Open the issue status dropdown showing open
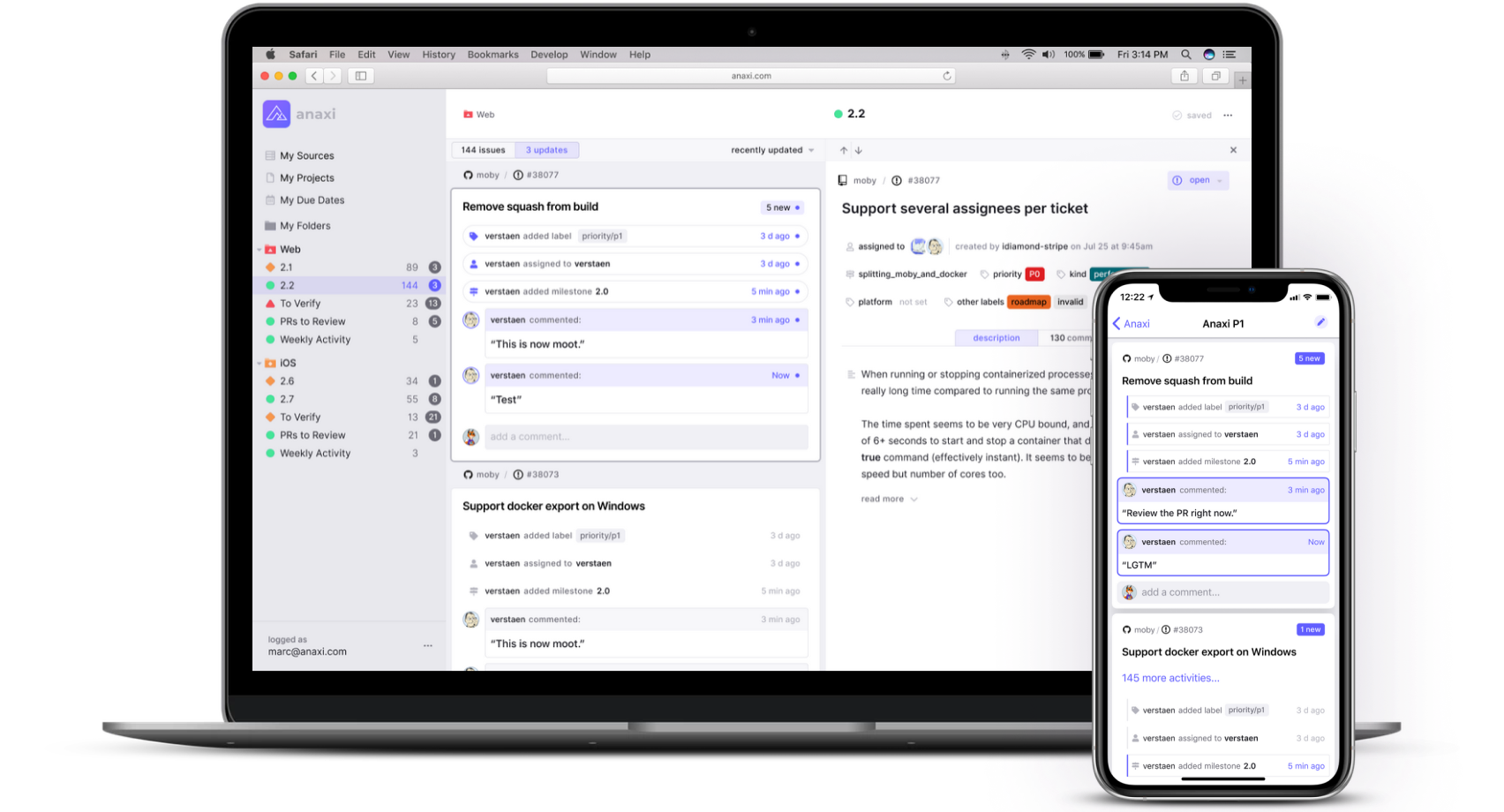Screen dimensions: 1504x812 coord(1198,180)
